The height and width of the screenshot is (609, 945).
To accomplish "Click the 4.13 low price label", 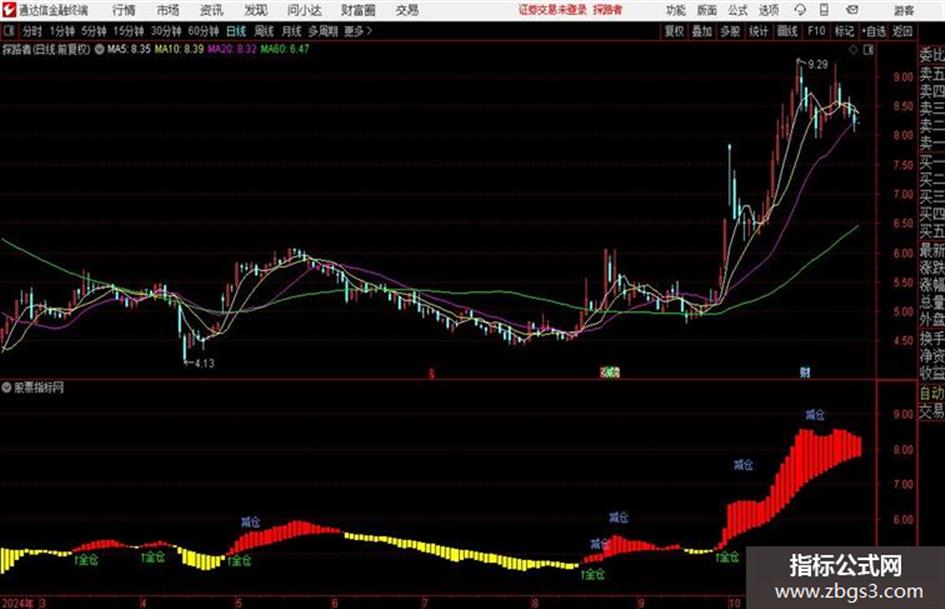I will coord(204,363).
